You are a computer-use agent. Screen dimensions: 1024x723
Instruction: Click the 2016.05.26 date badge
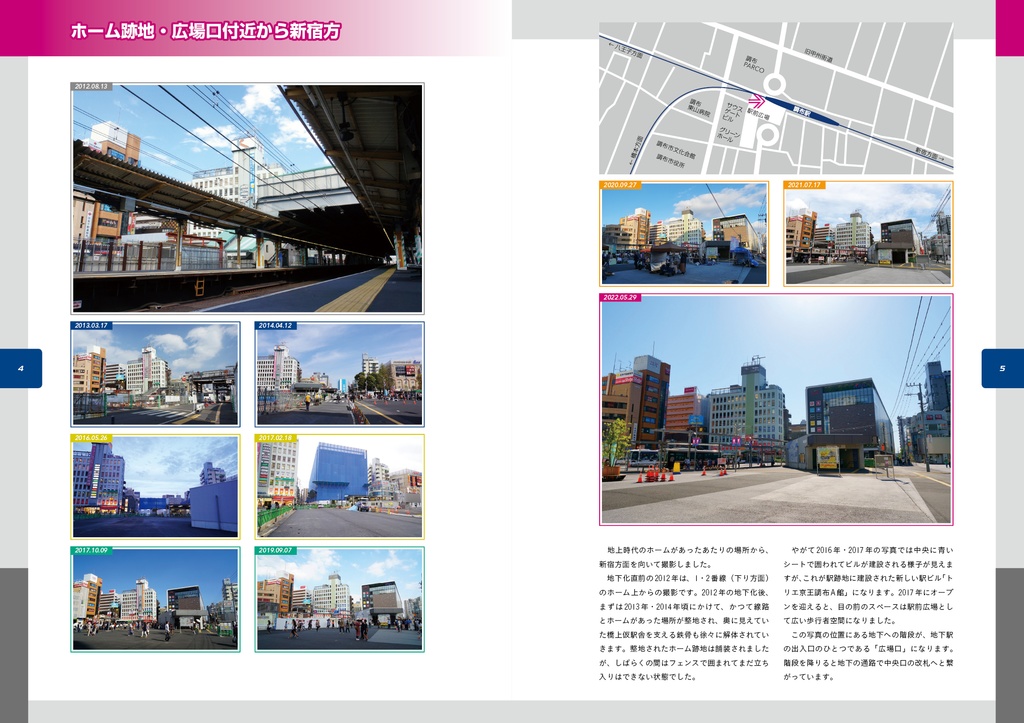91,435
